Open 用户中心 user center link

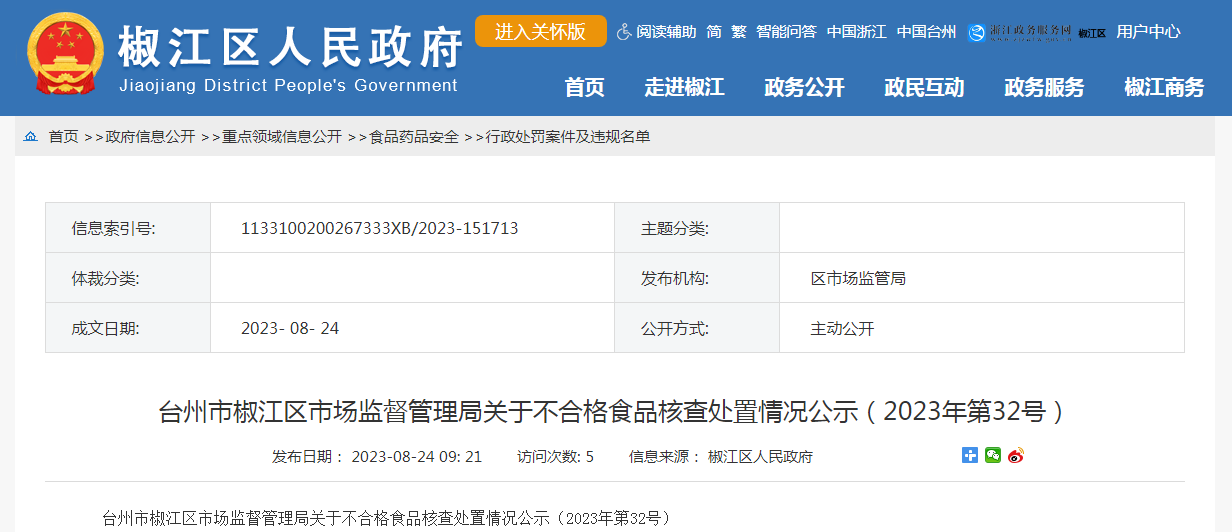[1148, 32]
